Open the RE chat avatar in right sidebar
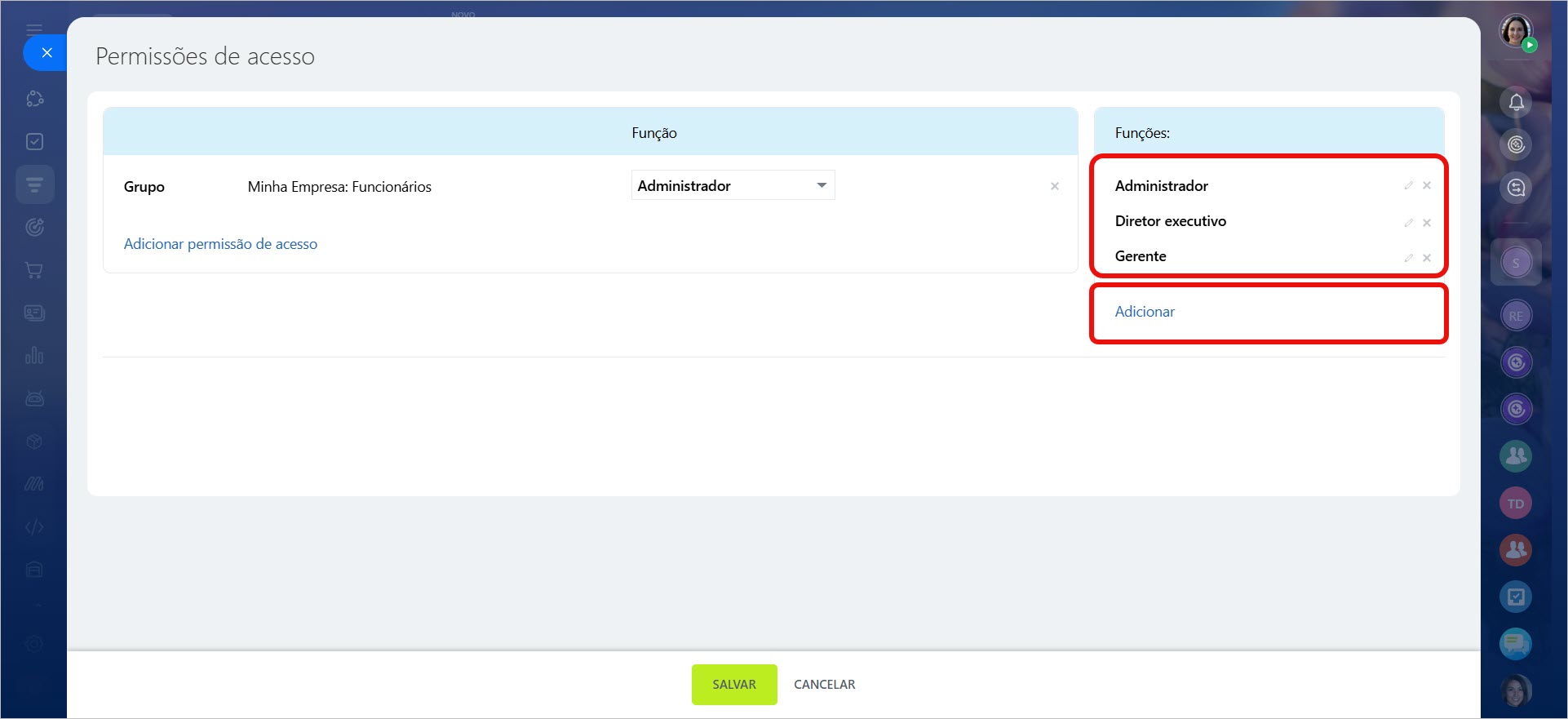The width and height of the screenshot is (1568, 719). point(1515,316)
